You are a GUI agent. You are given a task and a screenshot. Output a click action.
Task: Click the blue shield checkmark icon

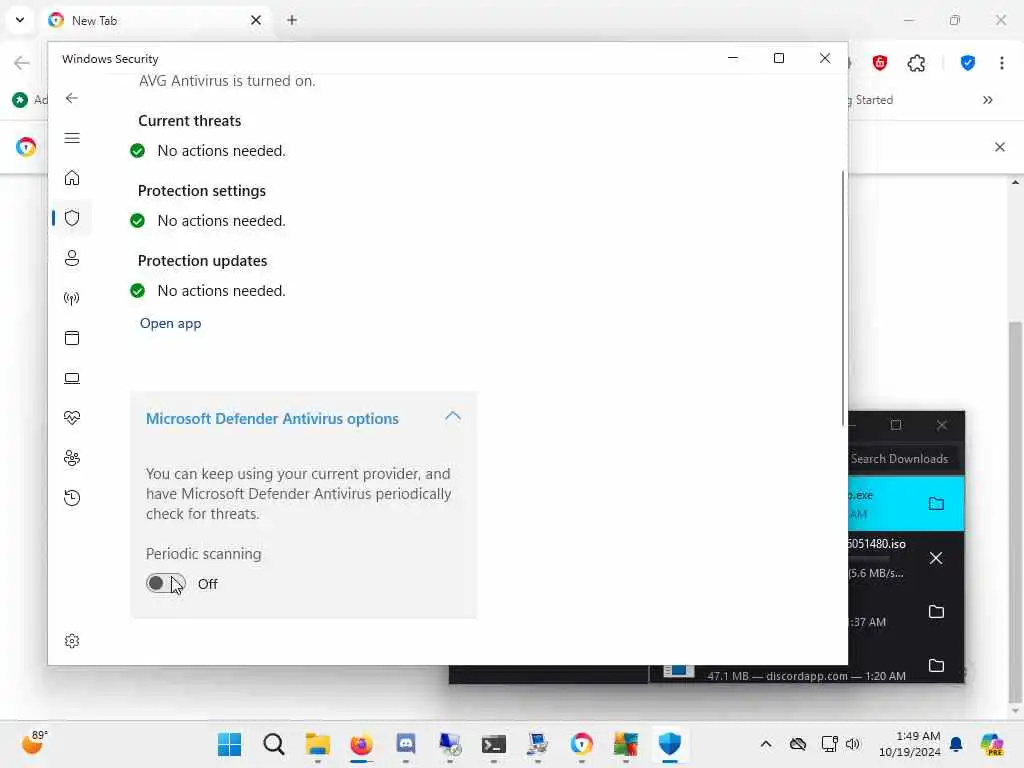coord(968,63)
